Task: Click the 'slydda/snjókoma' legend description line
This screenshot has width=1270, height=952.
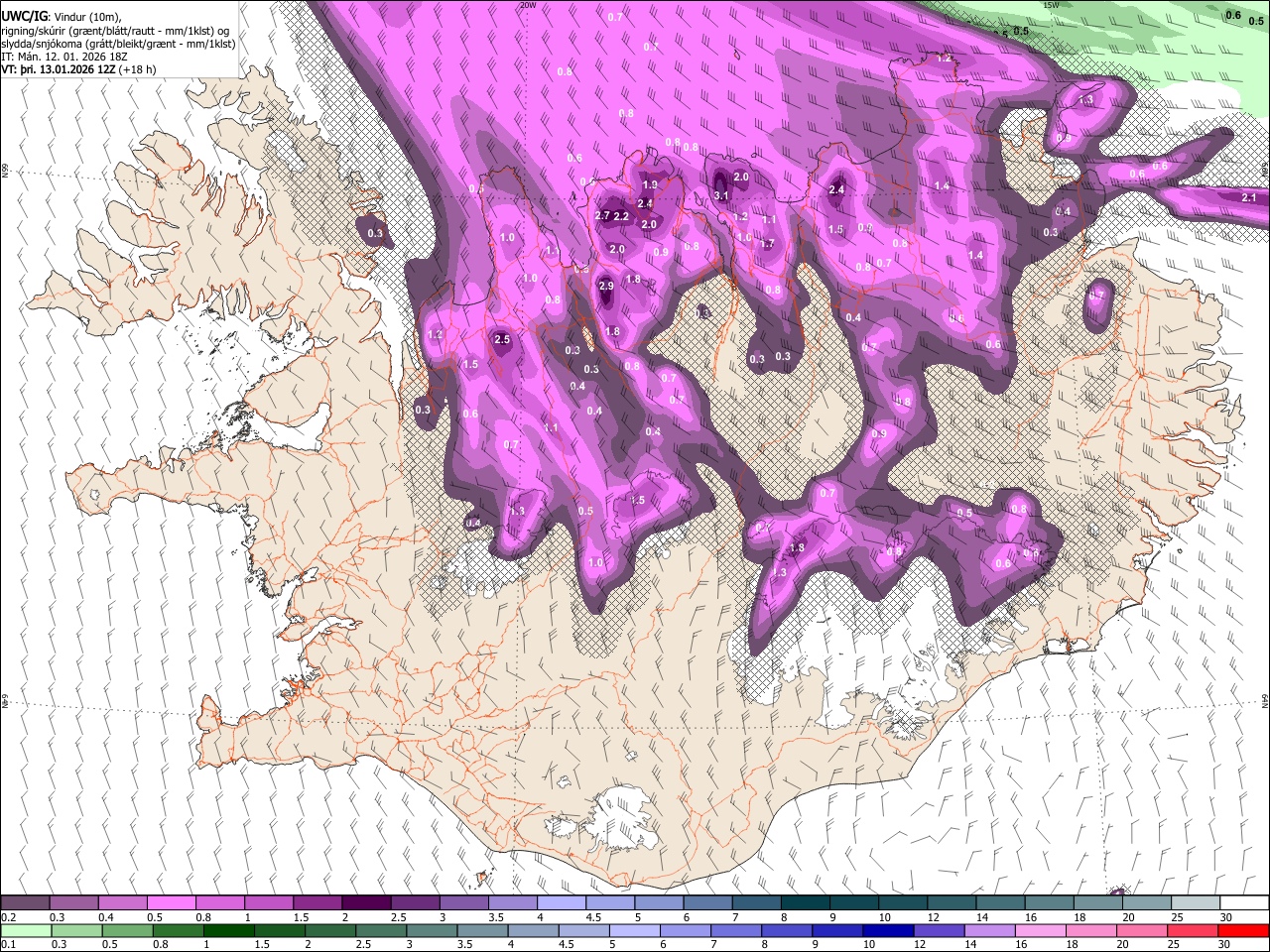Action: pos(118,44)
